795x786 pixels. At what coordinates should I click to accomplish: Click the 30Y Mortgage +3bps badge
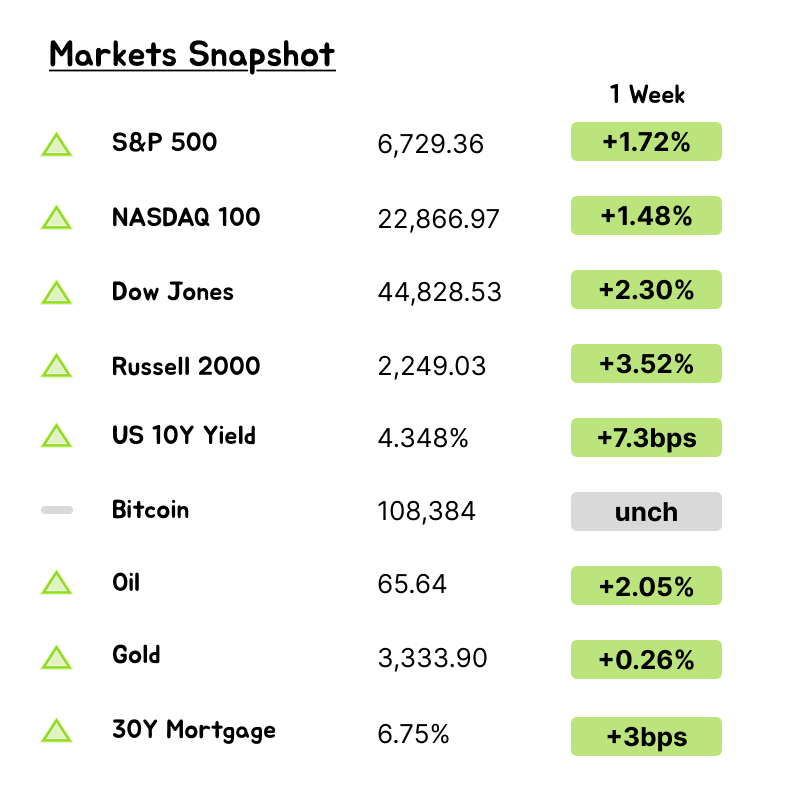(646, 737)
